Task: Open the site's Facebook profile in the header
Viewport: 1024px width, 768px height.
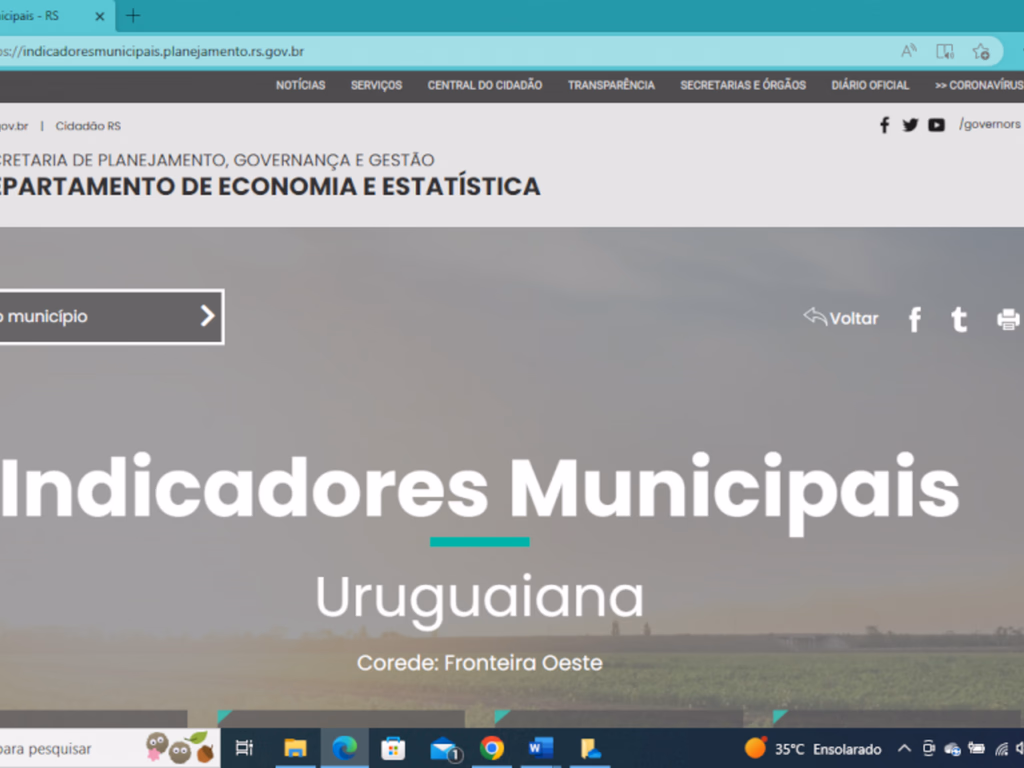Action: [x=884, y=124]
